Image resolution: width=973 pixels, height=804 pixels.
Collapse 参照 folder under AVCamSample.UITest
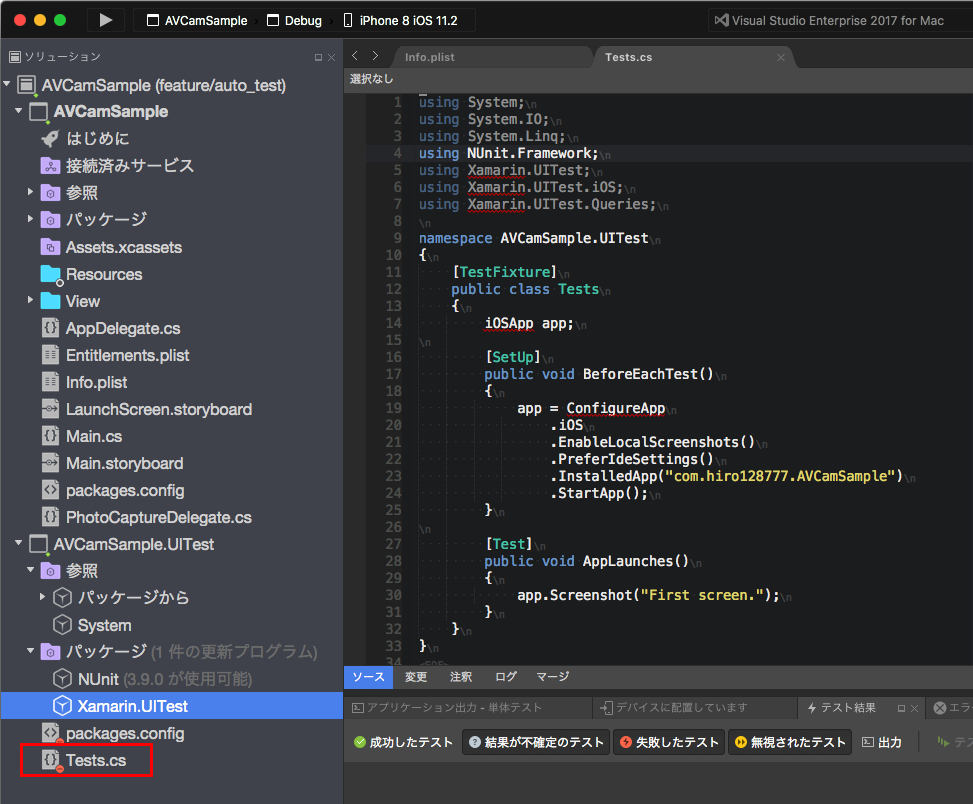30,569
